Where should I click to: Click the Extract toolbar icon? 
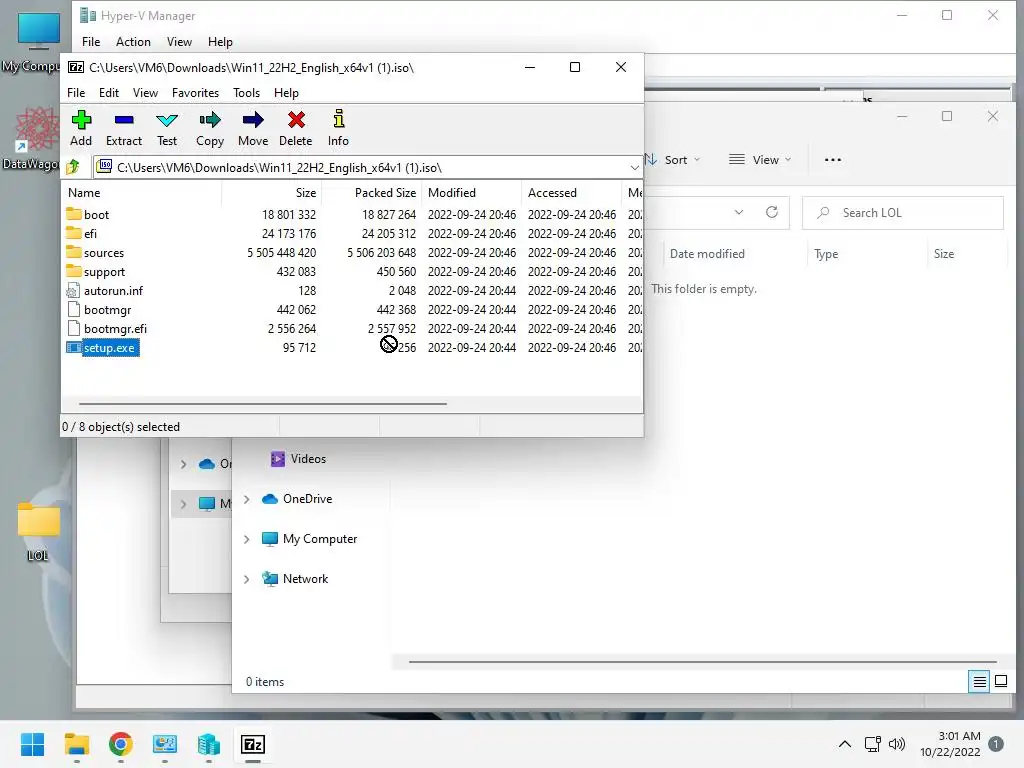[x=123, y=128]
